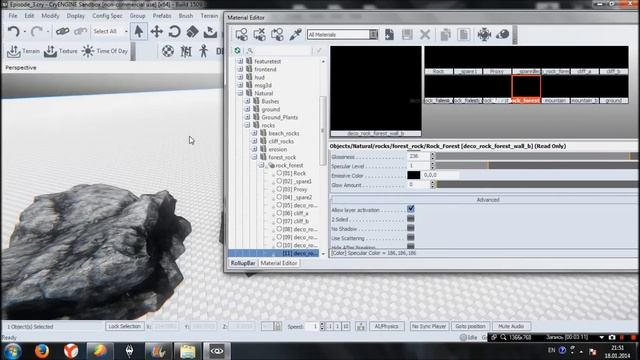Click the Redo arrow icon
The width and height of the screenshot is (640, 360).
[x=37, y=31]
